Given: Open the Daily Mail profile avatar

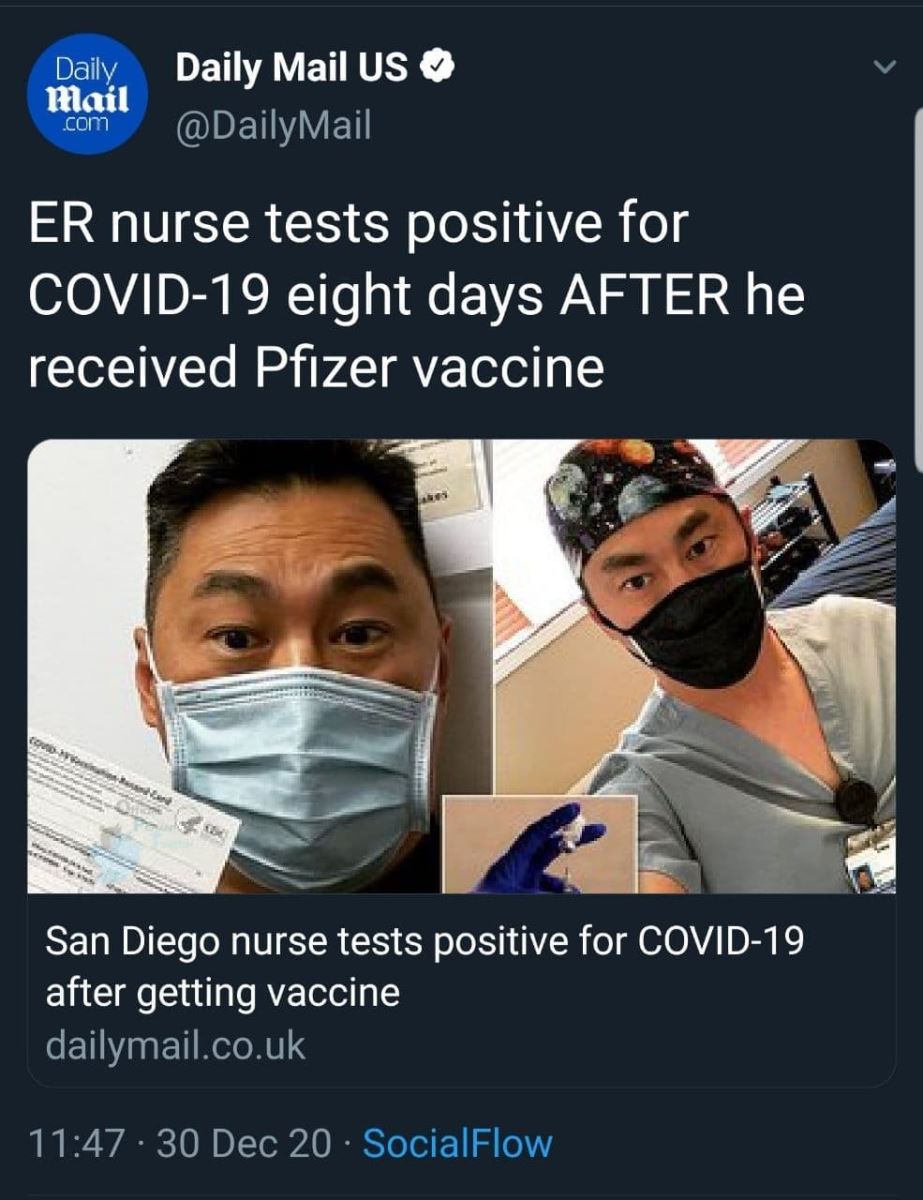Looking at the screenshot, I should coord(89,93).
